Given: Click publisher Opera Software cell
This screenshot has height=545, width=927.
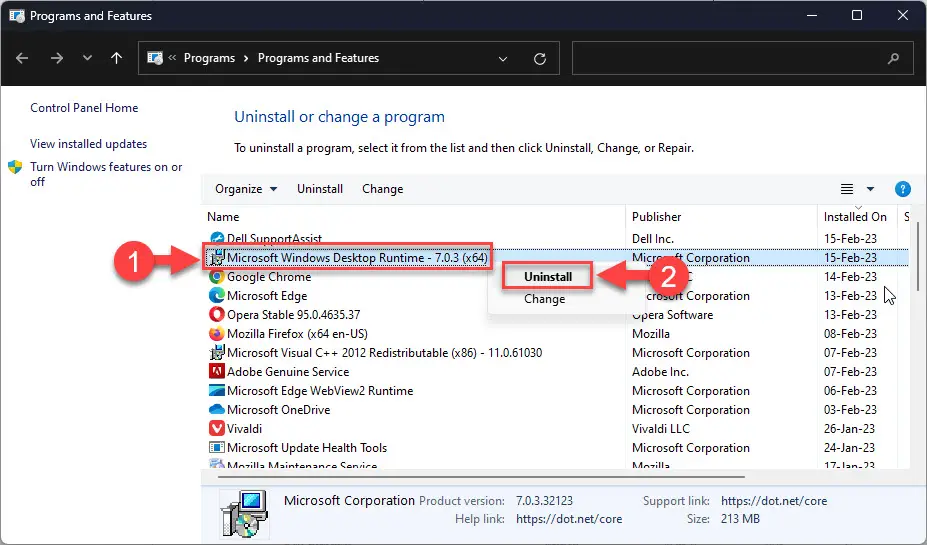Looking at the screenshot, I should pos(672,314).
